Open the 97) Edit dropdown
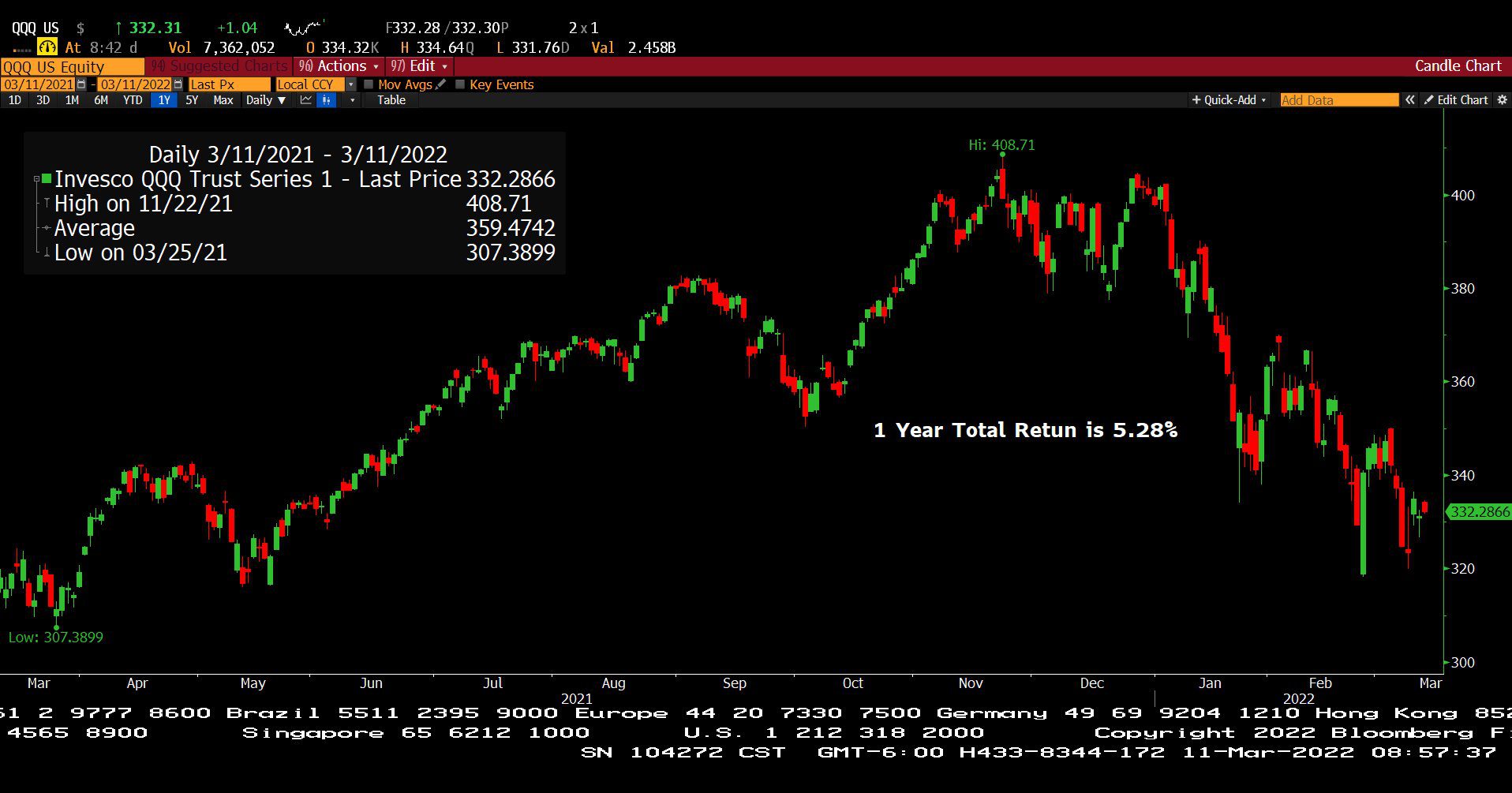Screen dimensions: 1512x793 click(x=419, y=66)
